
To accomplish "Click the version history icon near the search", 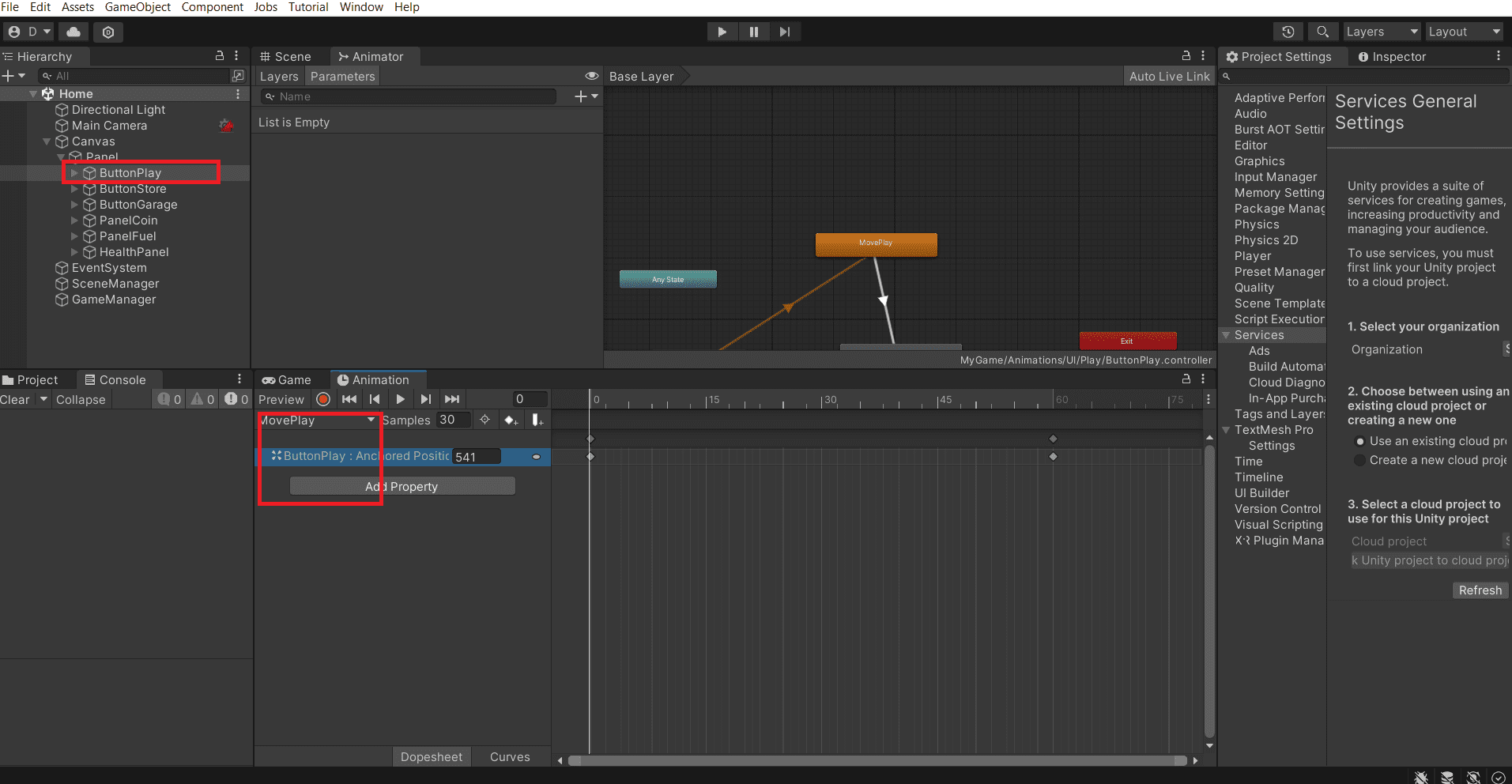I will click(1288, 32).
